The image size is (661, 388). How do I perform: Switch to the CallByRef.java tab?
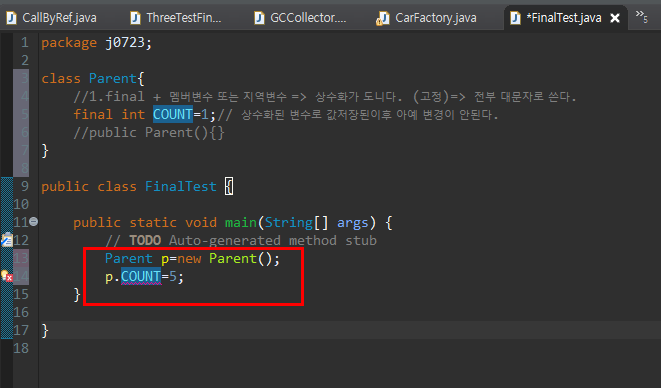tap(52, 18)
